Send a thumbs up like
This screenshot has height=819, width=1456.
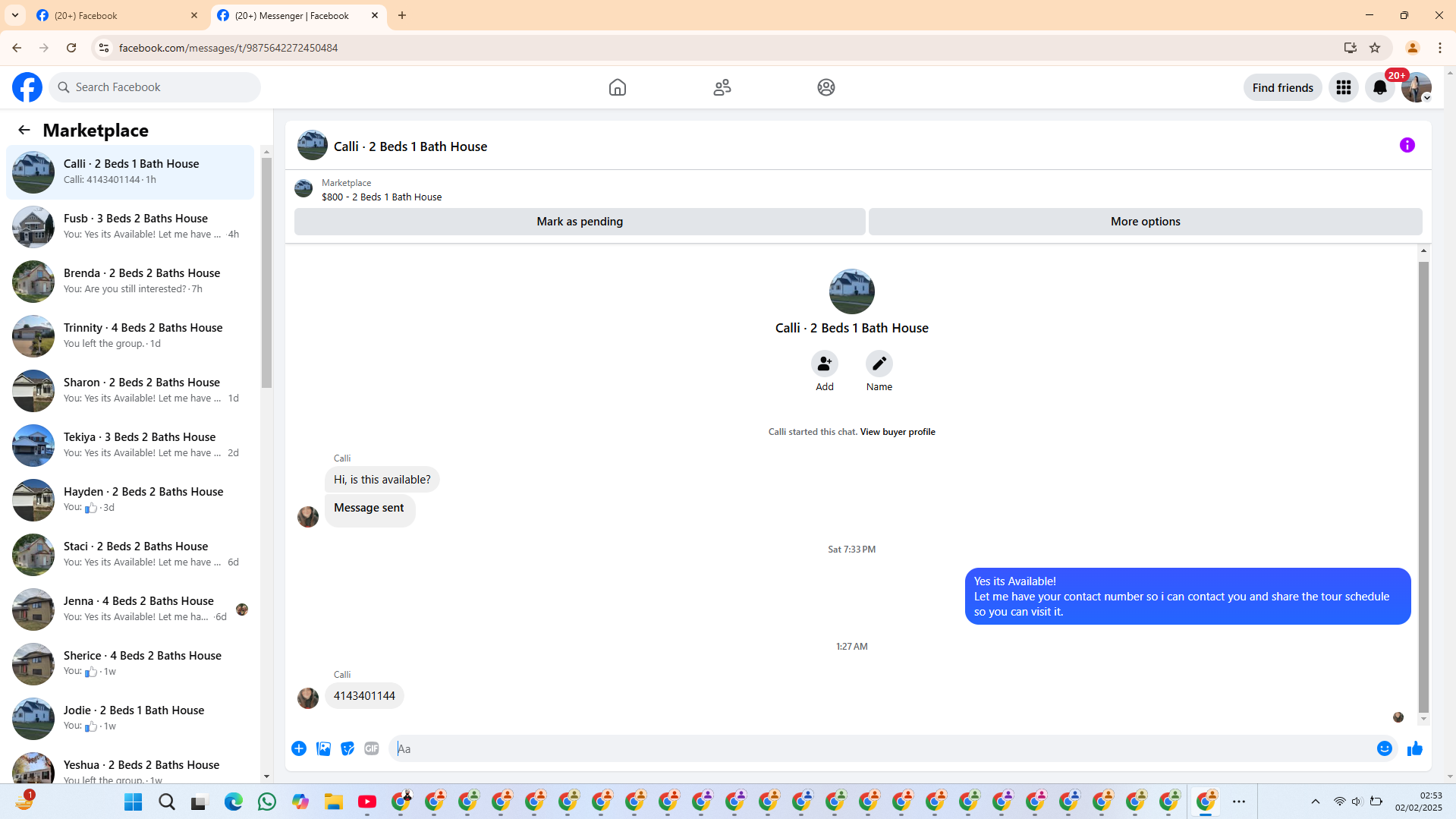1415,748
